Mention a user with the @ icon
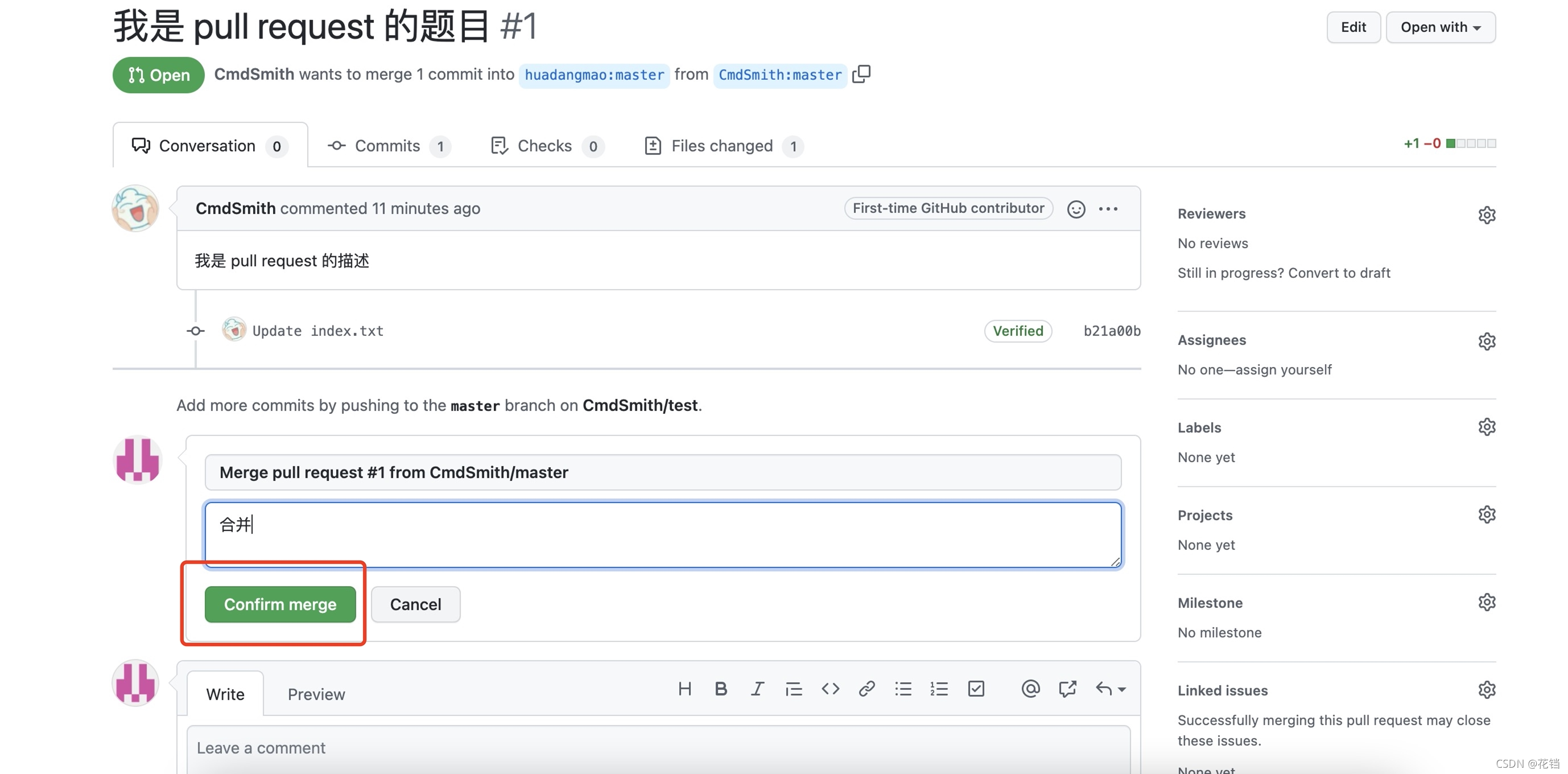Screen dimensions: 1568x774 click(x=1030, y=689)
